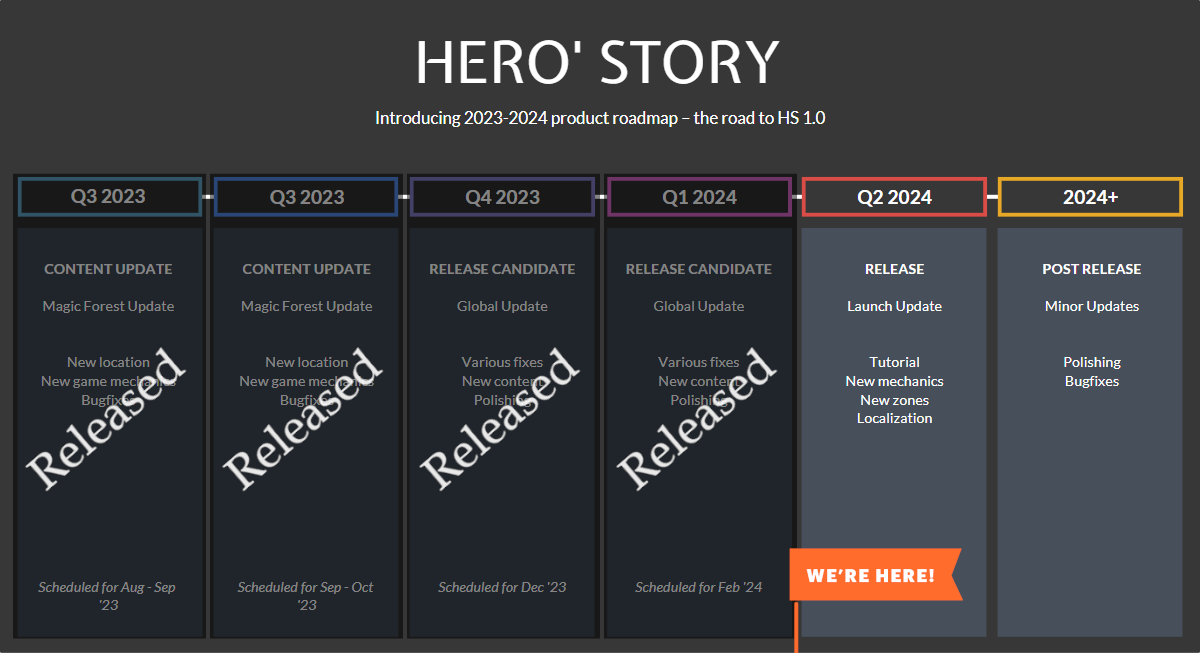Image resolution: width=1200 pixels, height=653 pixels.
Task: Click Scheduled for Aug - Sep '23 text
Action: pos(107,595)
